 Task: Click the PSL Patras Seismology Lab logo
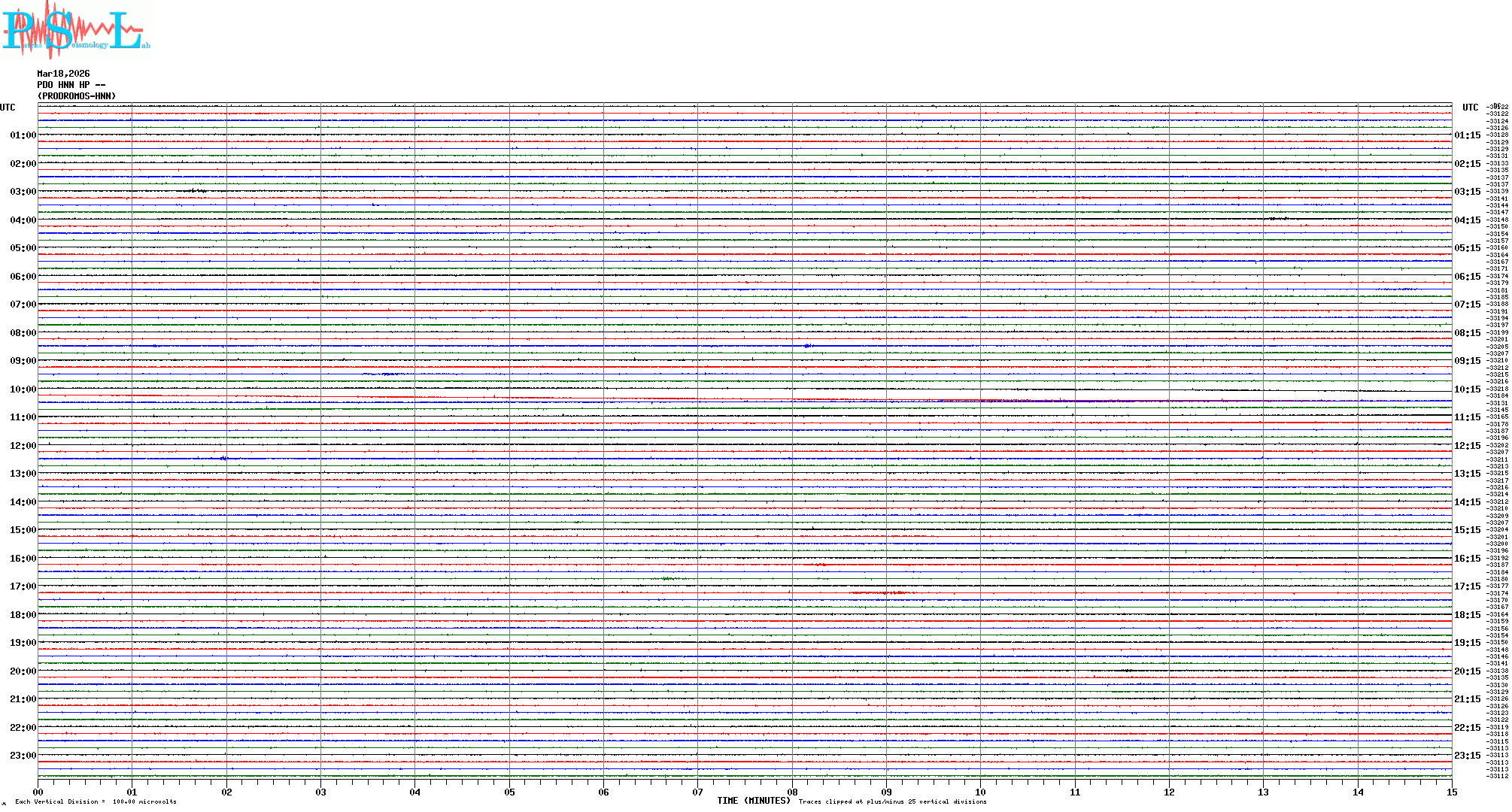75,30
